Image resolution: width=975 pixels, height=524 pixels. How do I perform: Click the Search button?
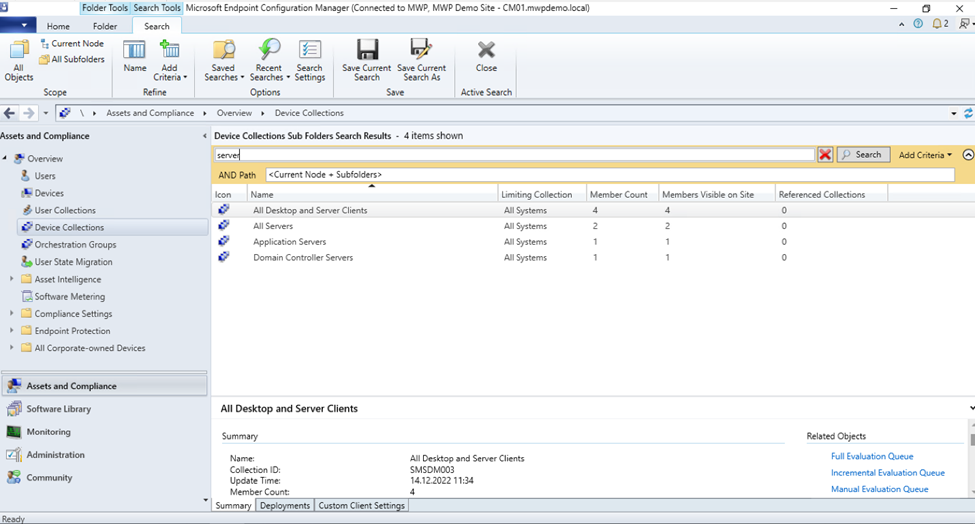pyautogui.click(x=863, y=155)
